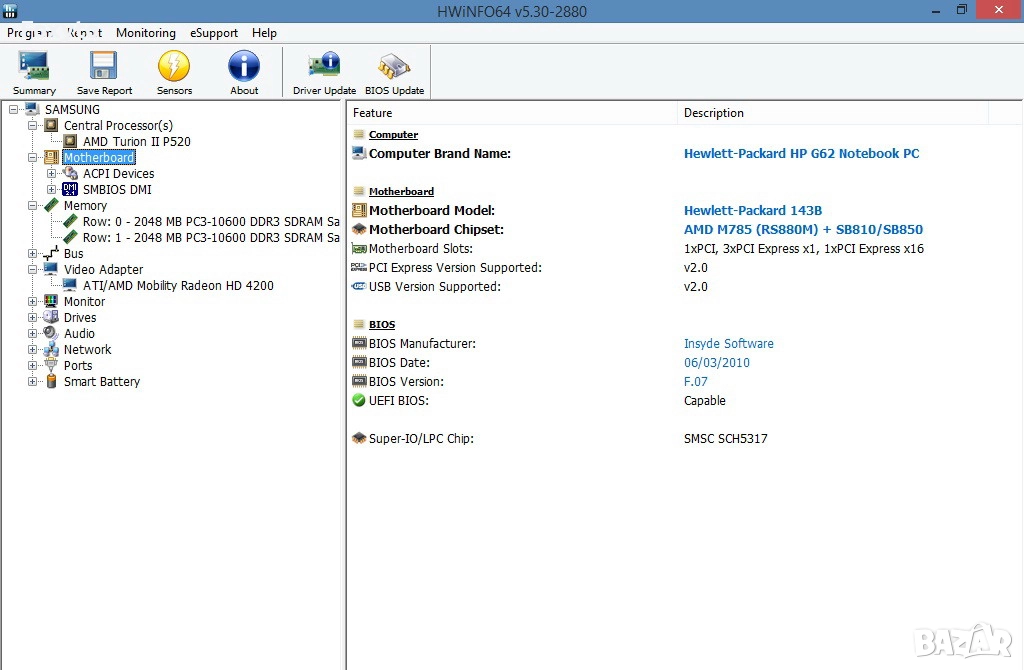Open the Monitoring menu
The image size is (1024, 670).
(145, 33)
